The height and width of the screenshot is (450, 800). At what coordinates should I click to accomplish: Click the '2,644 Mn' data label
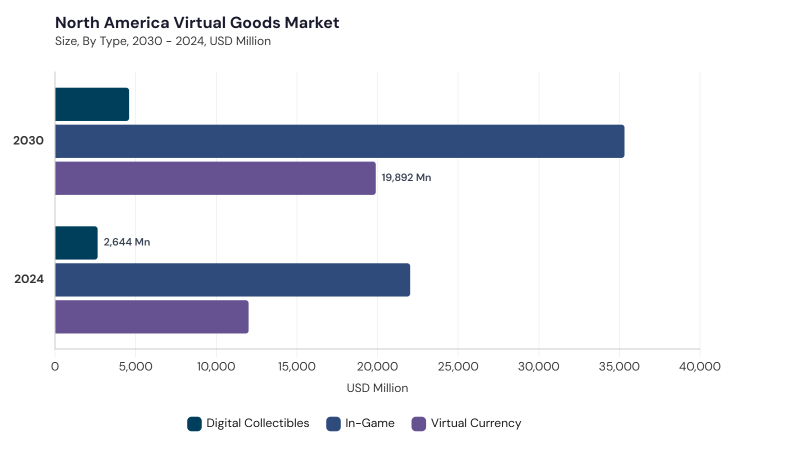pos(127,242)
